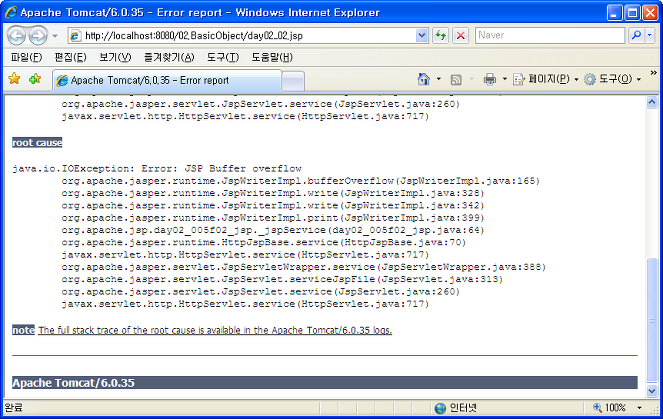Viewport: 663px width, 419px height.
Task: Open a new blank tab
Action: tap(293, 81)
